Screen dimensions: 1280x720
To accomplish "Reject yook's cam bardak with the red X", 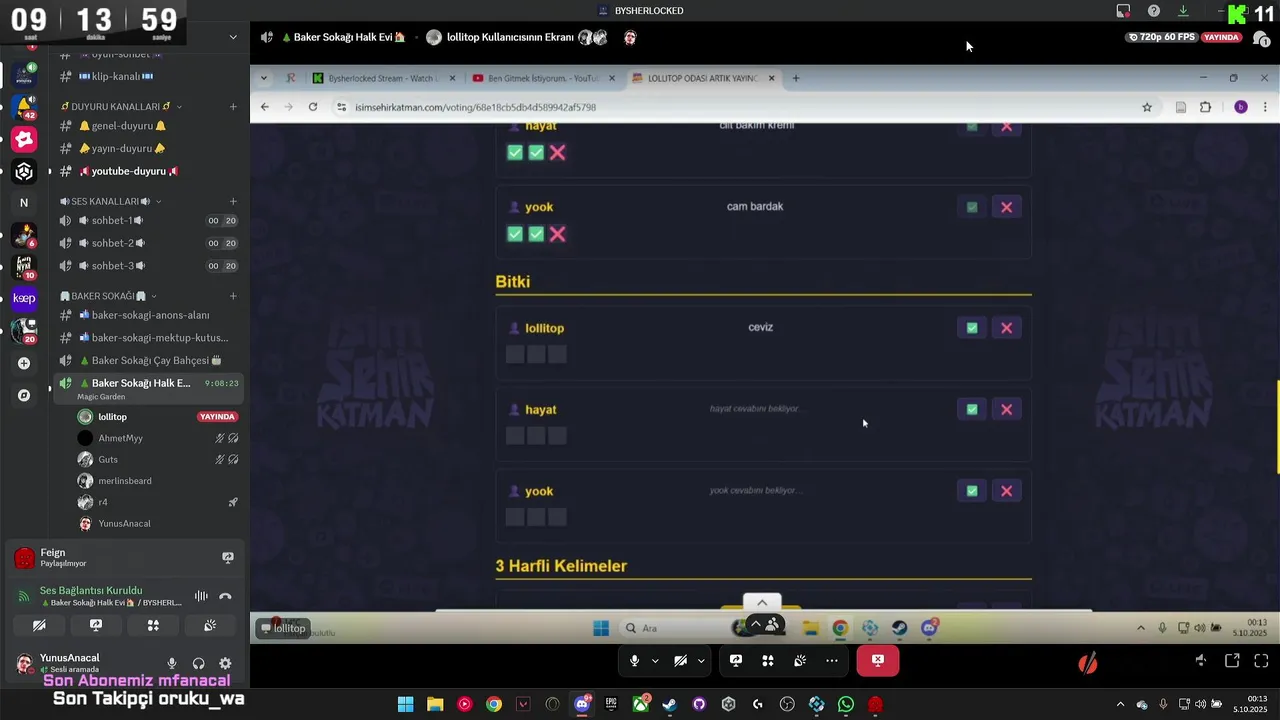I will 1007,207.
